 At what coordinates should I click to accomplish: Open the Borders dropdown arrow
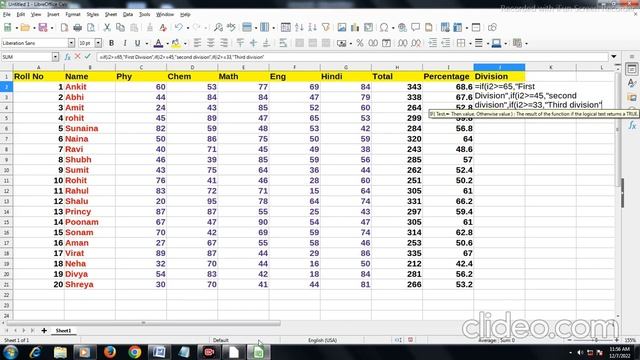470,43
